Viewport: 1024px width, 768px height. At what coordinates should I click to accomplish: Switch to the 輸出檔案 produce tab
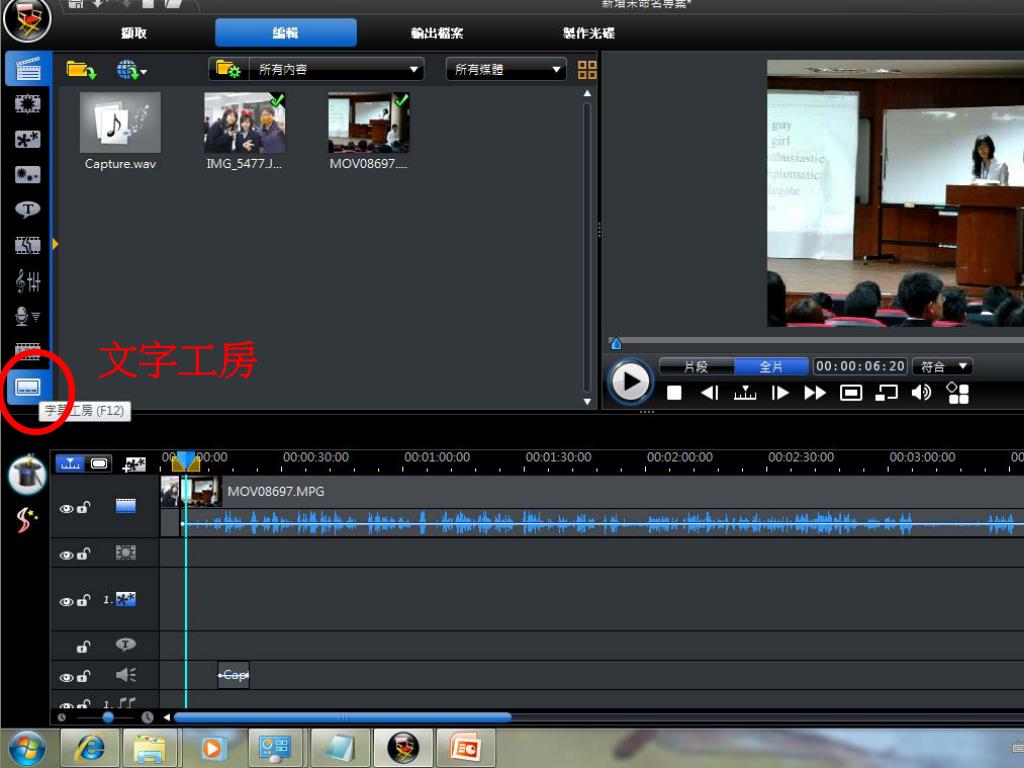(x=437, y=33)
